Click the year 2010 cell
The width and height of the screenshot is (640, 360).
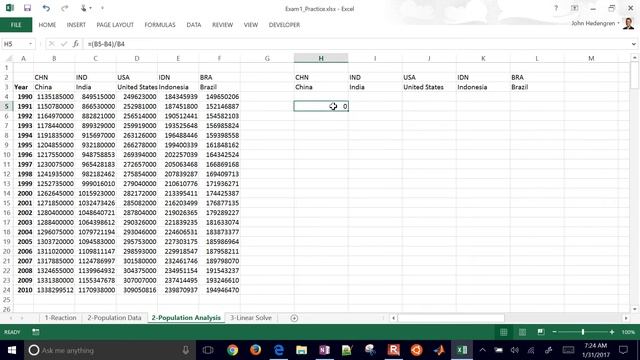tap(24, 290)
